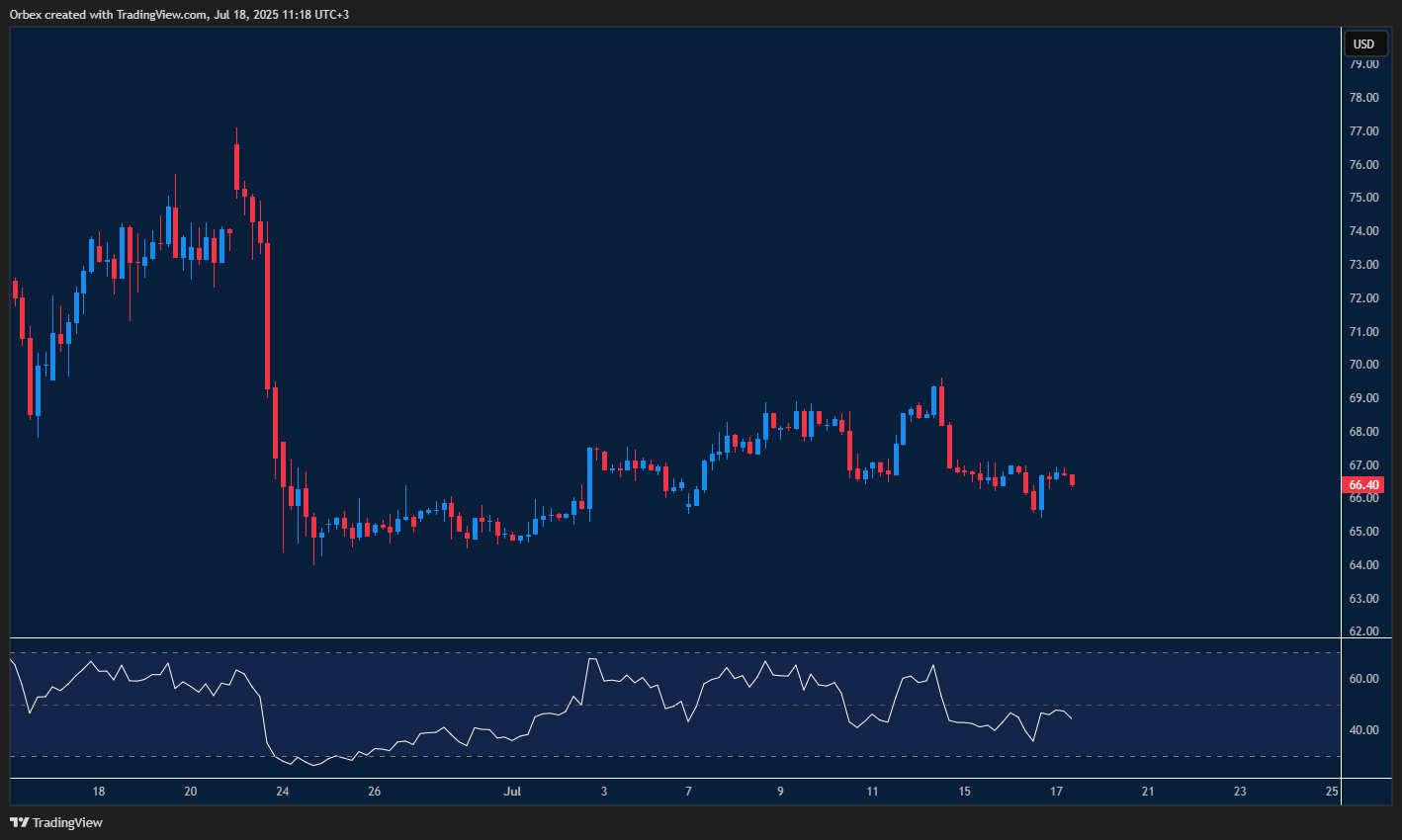
Task: Click the RSI peak above the overbought line
Action: (x=592, y=658)
